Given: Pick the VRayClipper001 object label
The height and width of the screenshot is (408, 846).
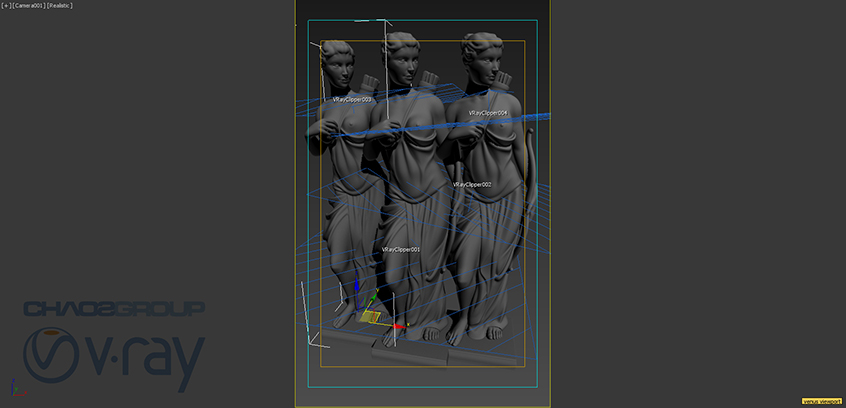Looking at the screenshot, I should coord(401,249).
